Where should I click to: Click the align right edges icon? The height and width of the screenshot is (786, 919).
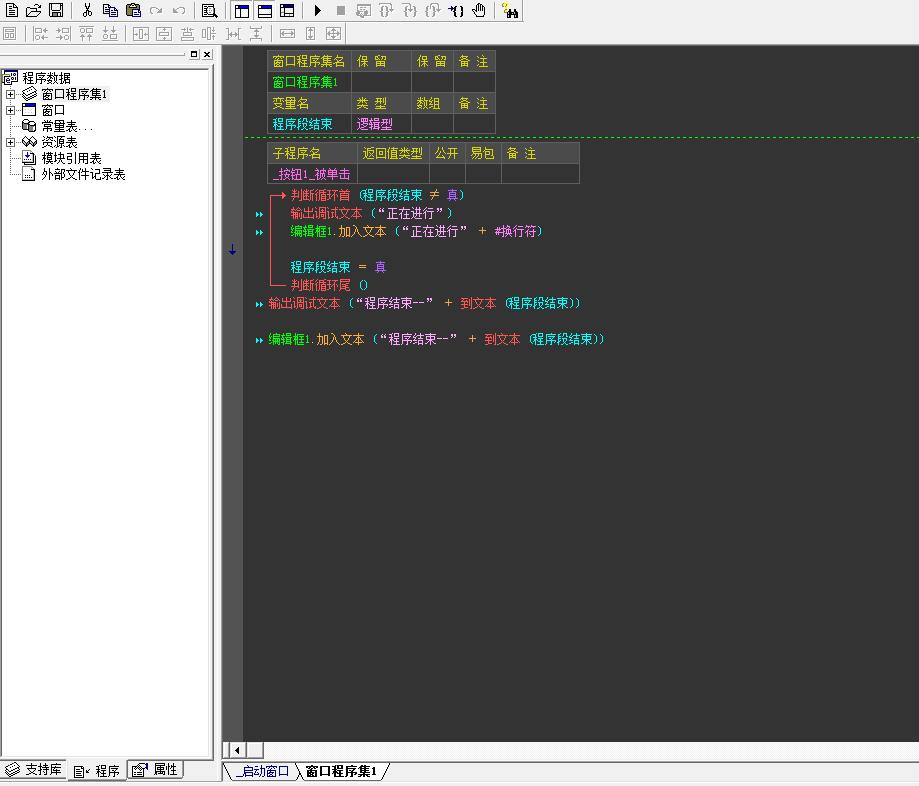pyautogui.click(x=63, y=33)
